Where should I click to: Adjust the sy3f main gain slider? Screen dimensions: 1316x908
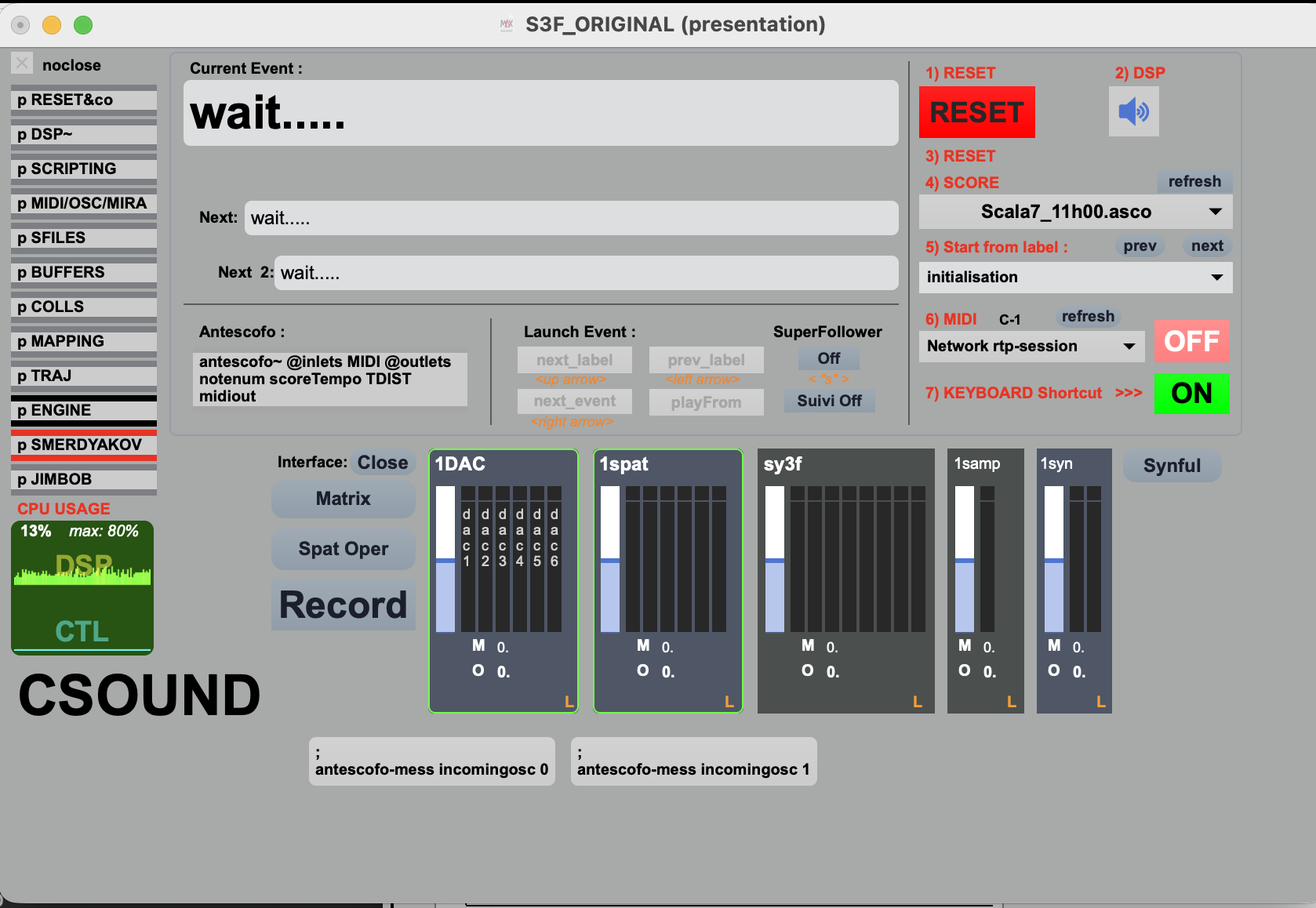point(775,559)
